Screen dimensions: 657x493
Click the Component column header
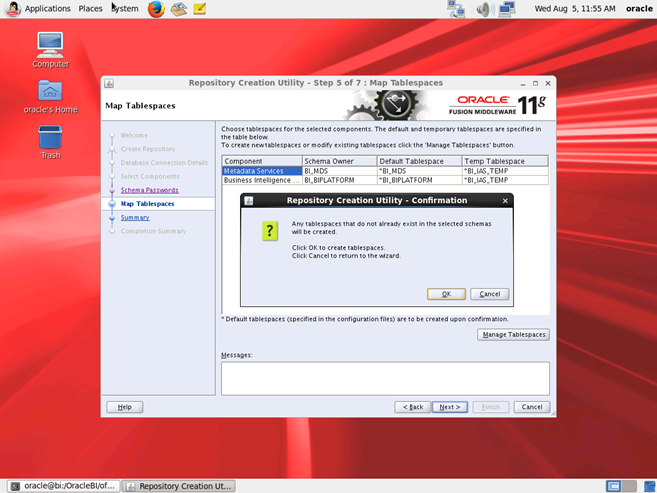262,161
